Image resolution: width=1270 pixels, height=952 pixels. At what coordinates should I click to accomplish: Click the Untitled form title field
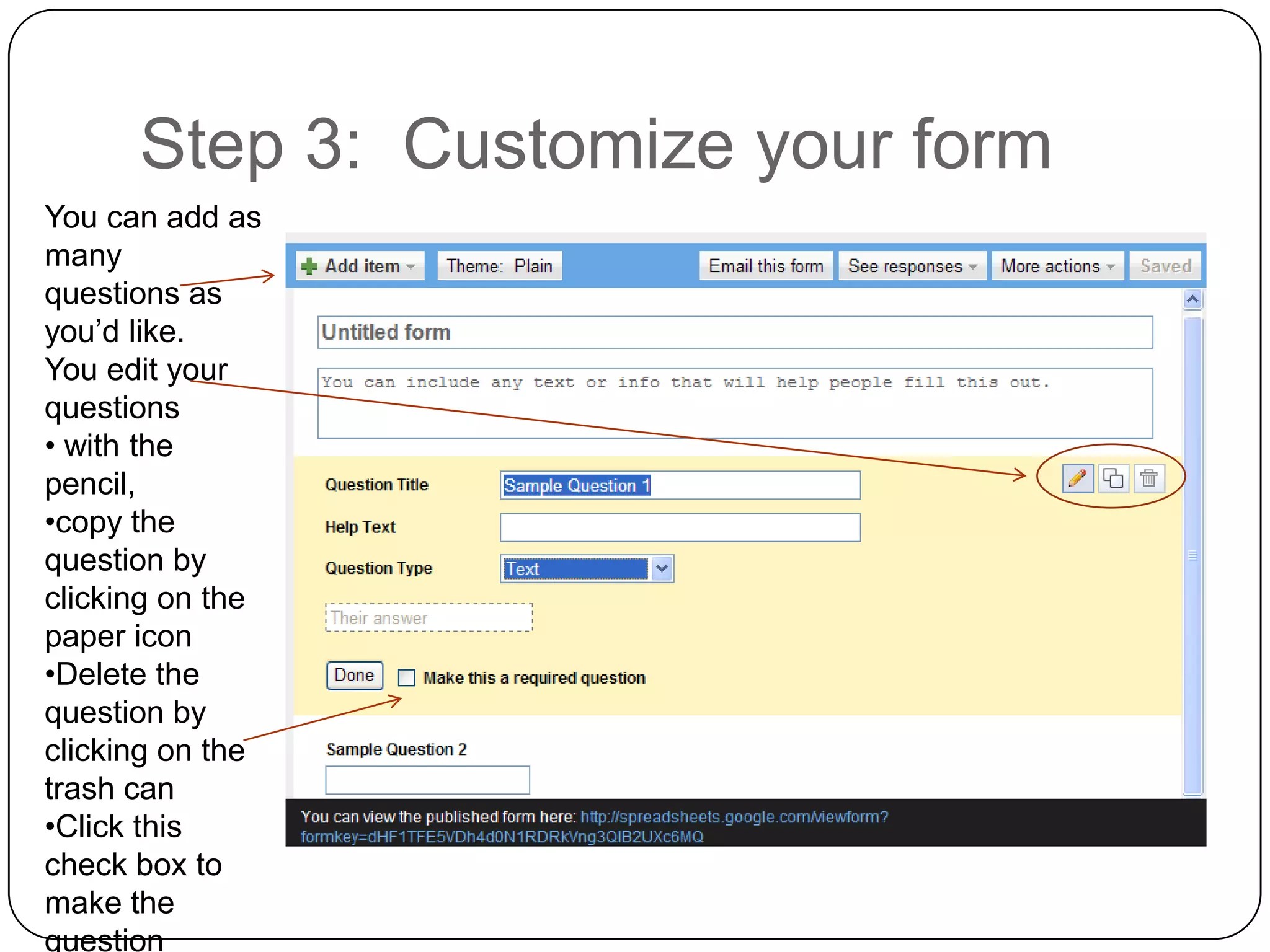tap(735, 333)
